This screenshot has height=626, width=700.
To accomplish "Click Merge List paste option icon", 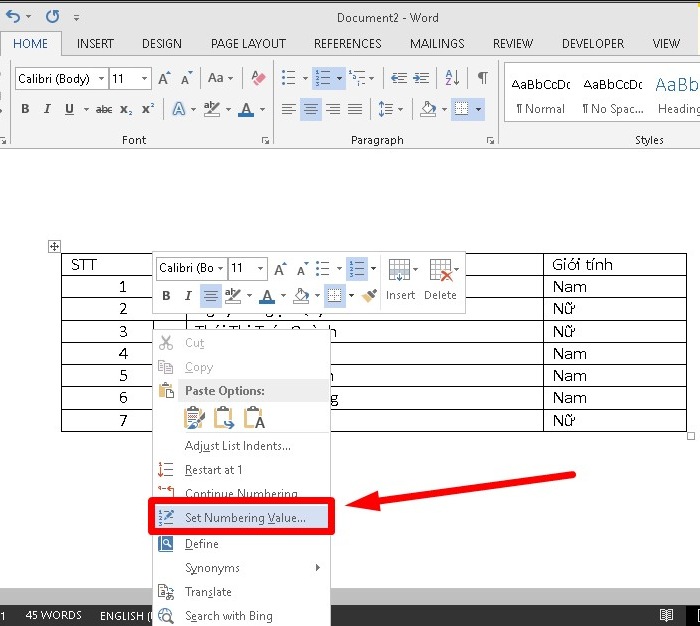I will (x=224, y=417).
